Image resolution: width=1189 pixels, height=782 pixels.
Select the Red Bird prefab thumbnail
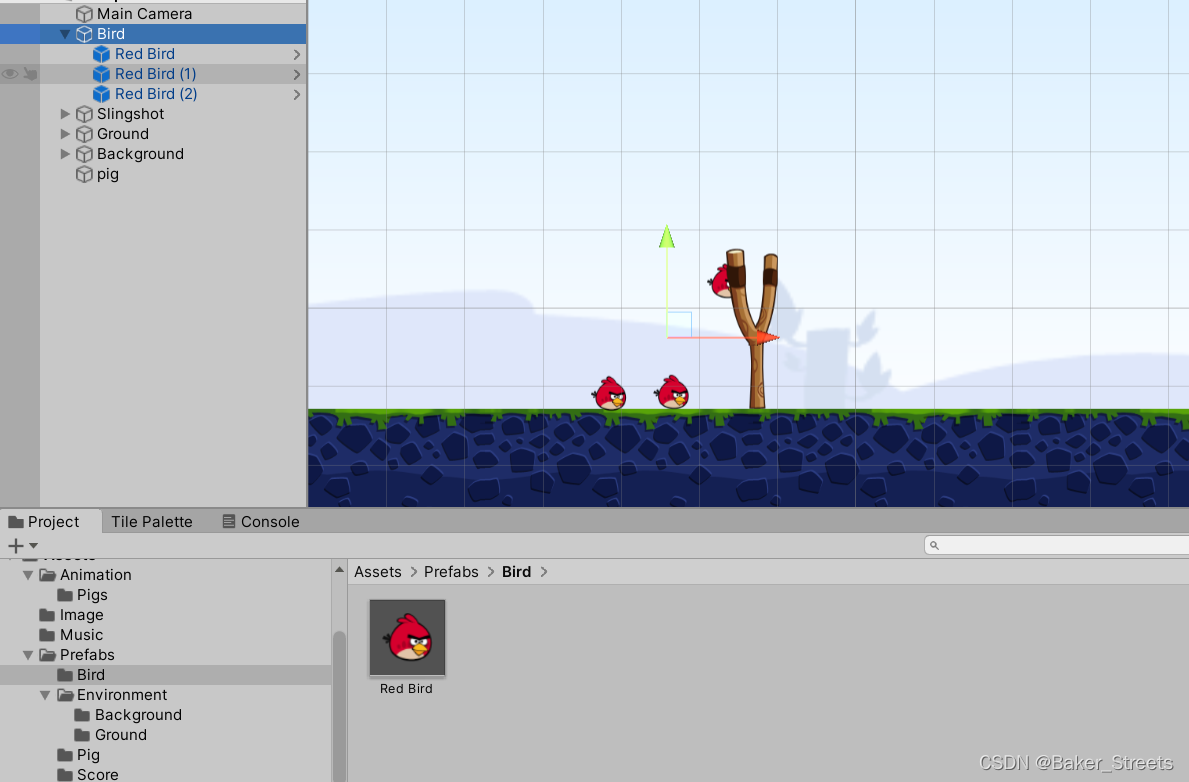[x=407, y=638]
